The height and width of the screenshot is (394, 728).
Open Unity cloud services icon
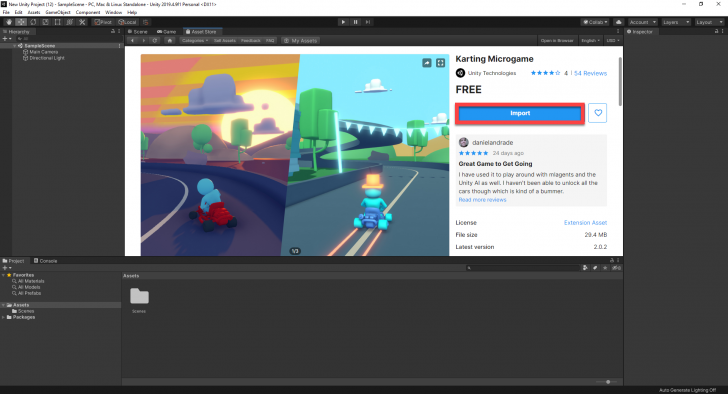click(x=619, y=22)
